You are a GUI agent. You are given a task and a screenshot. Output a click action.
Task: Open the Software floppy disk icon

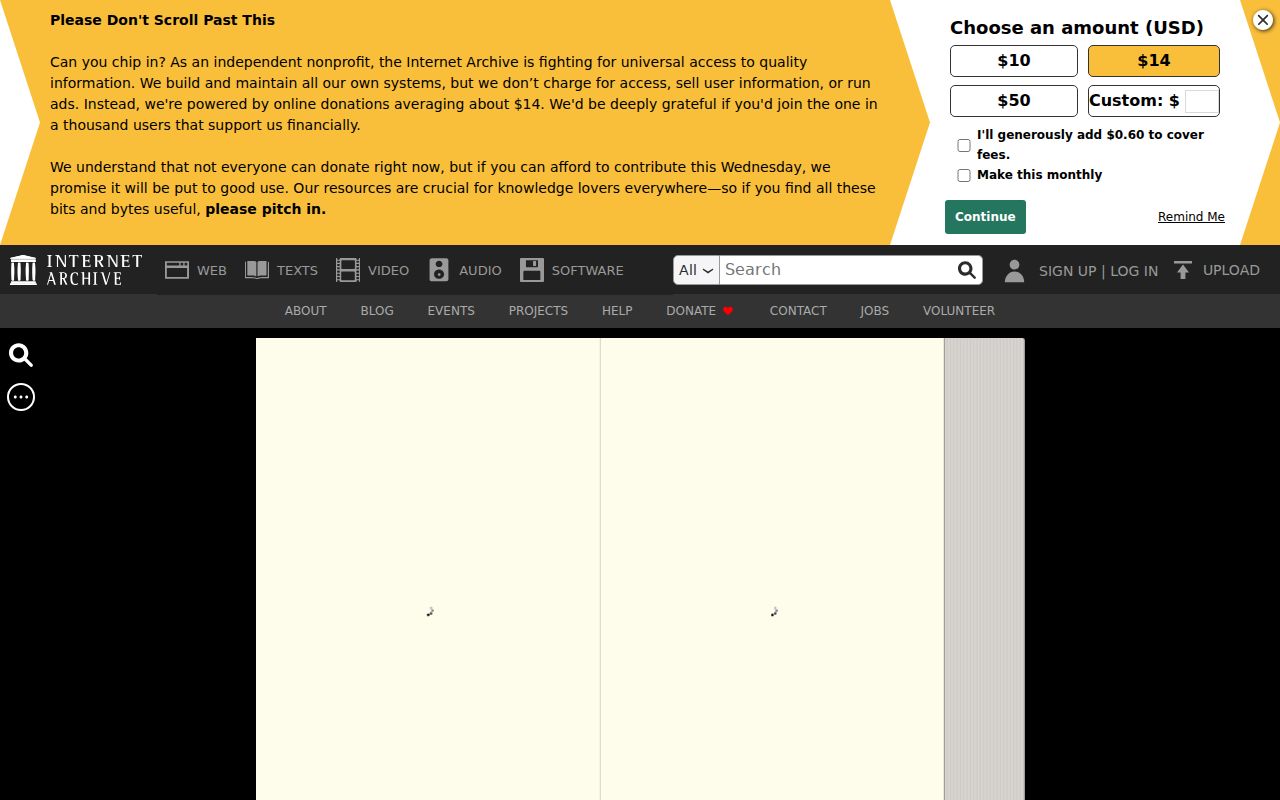pyautogui.click(x=532, y=270)
